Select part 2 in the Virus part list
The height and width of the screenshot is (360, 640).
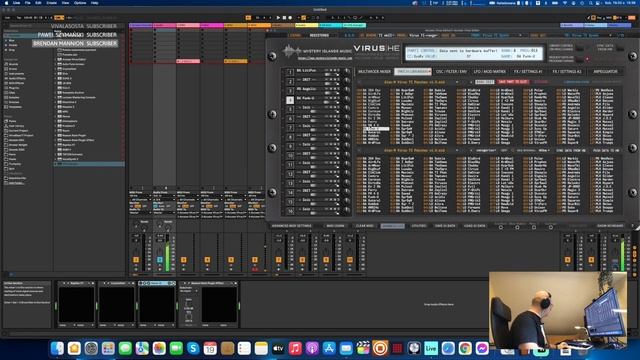click(290, 82)
